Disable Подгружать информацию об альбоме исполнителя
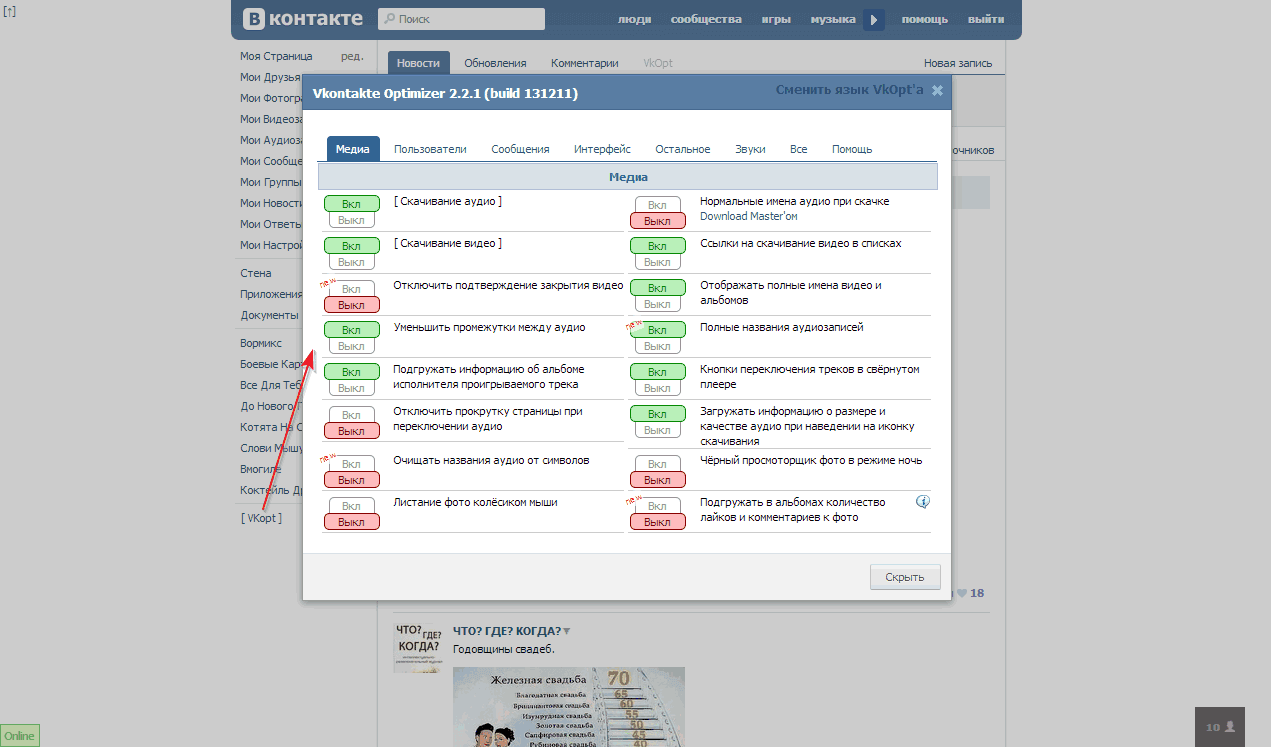 (351, 388)
